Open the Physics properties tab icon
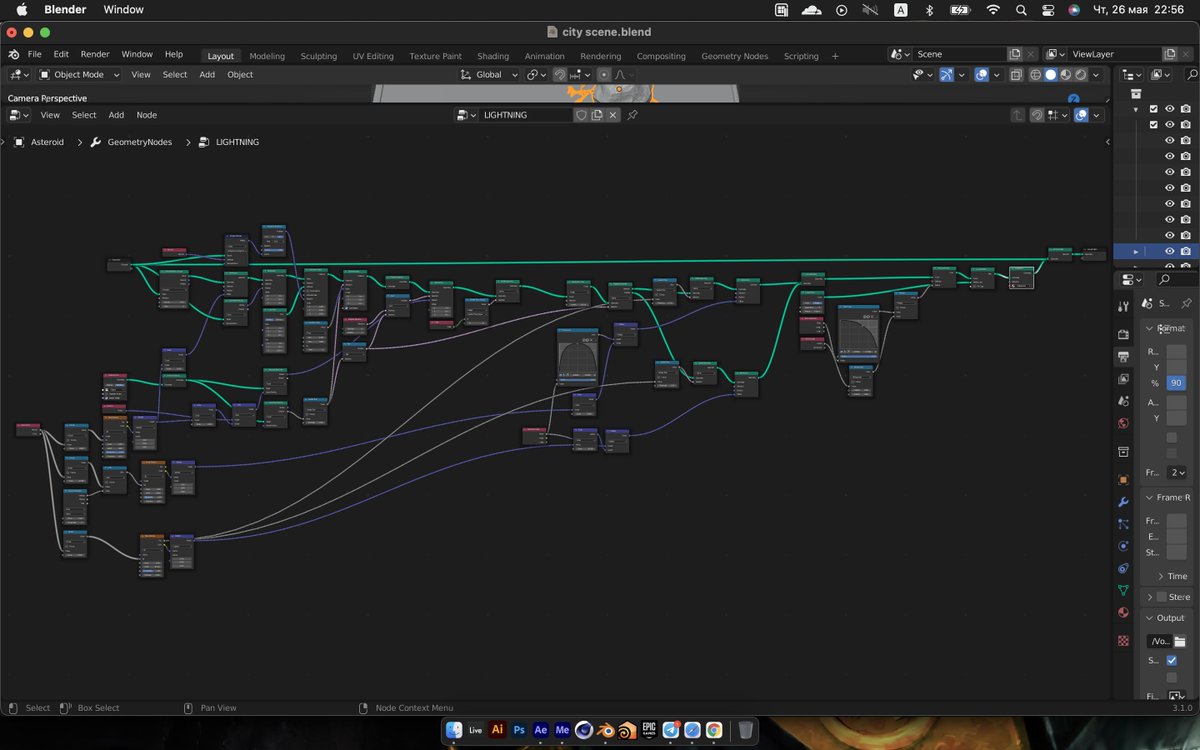 point(1123,546)
